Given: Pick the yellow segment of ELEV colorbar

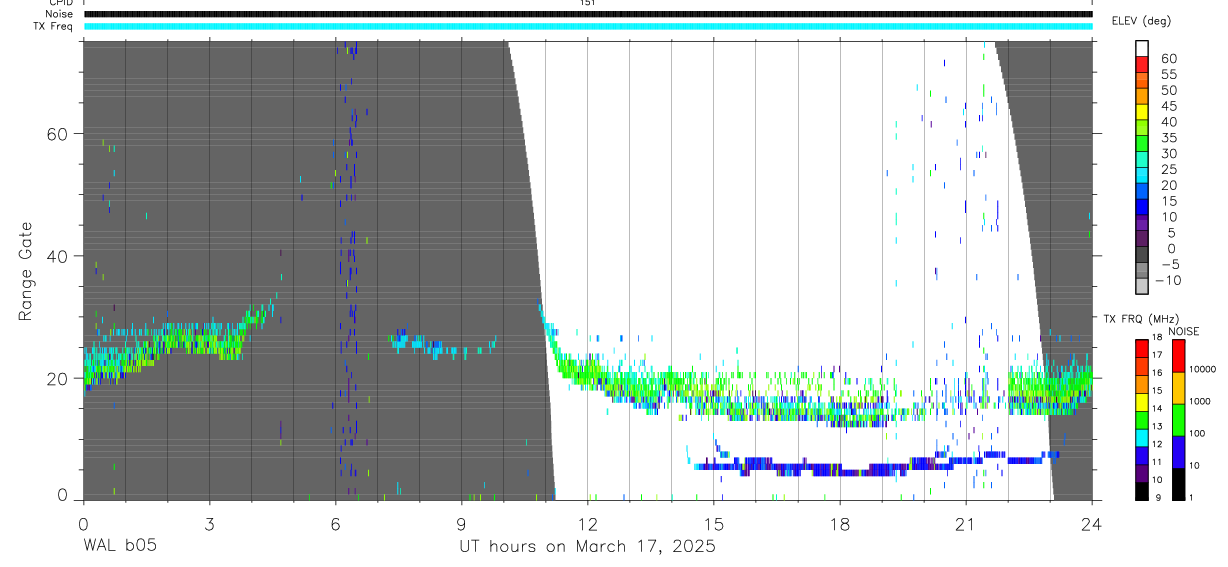Looking at the screenshot, I should 1142,111.
